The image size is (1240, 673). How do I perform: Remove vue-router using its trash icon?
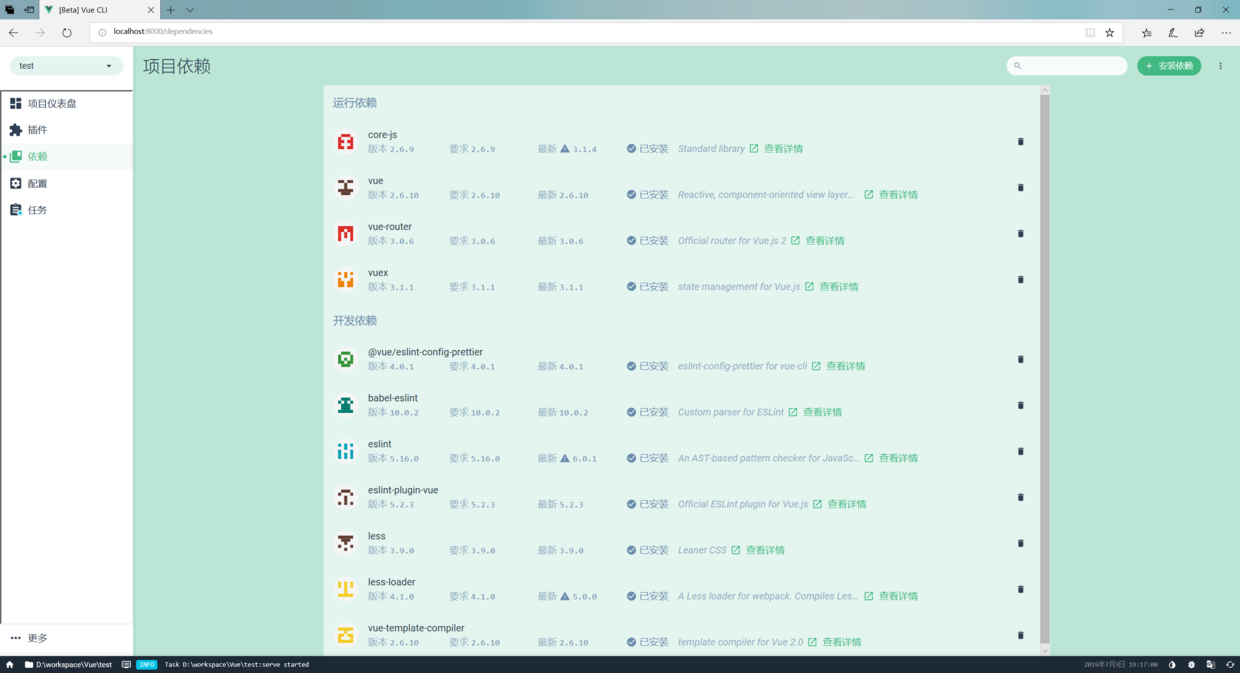pos(1020,234)
